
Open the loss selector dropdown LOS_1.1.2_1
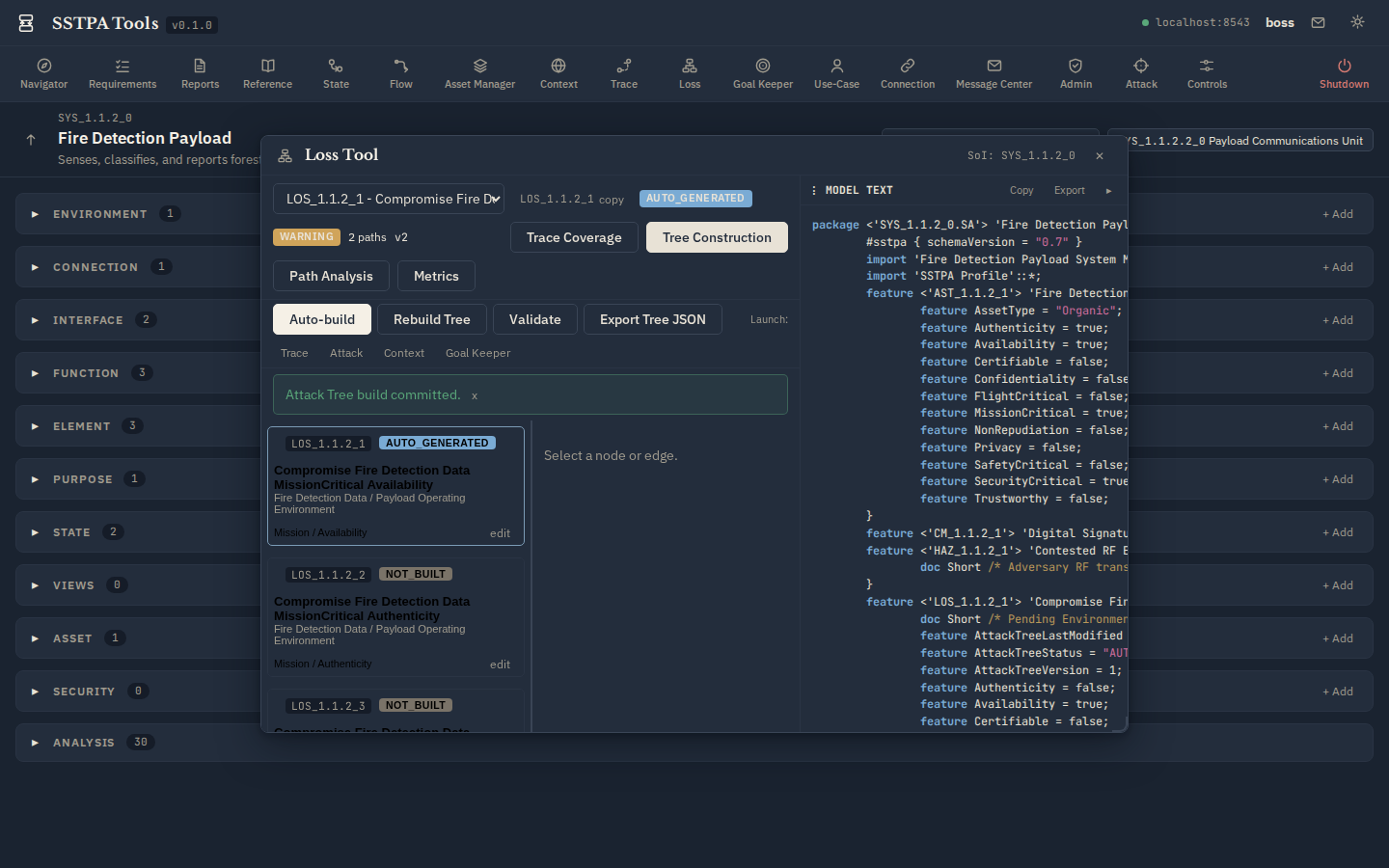[x=389, y=199]
